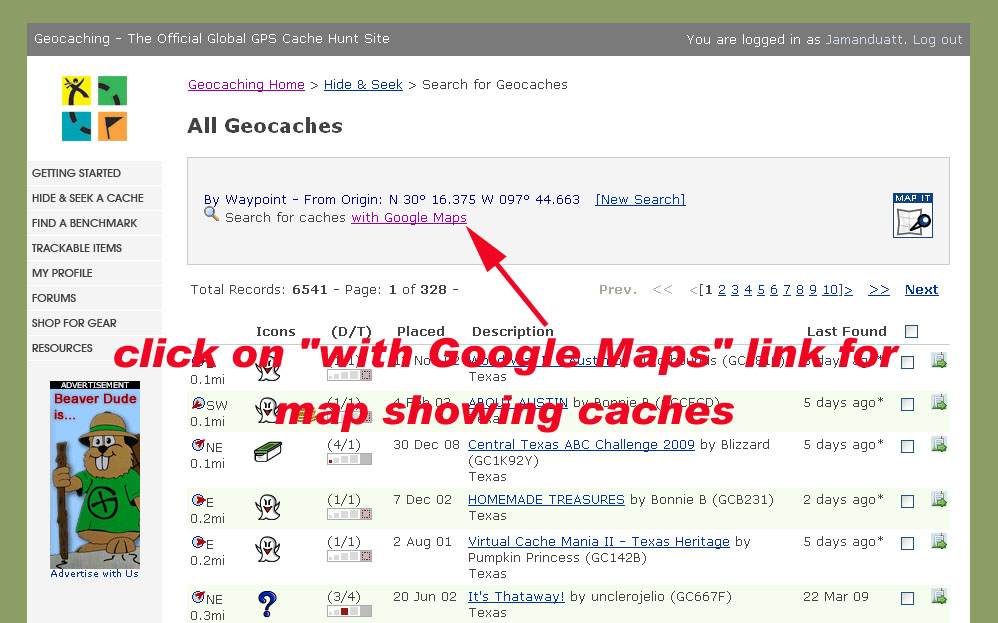Image resolution: width=998 pixels, height=623 pixels.
Task: Click the 'Last Found' column header
Action: tap(847, 331)
